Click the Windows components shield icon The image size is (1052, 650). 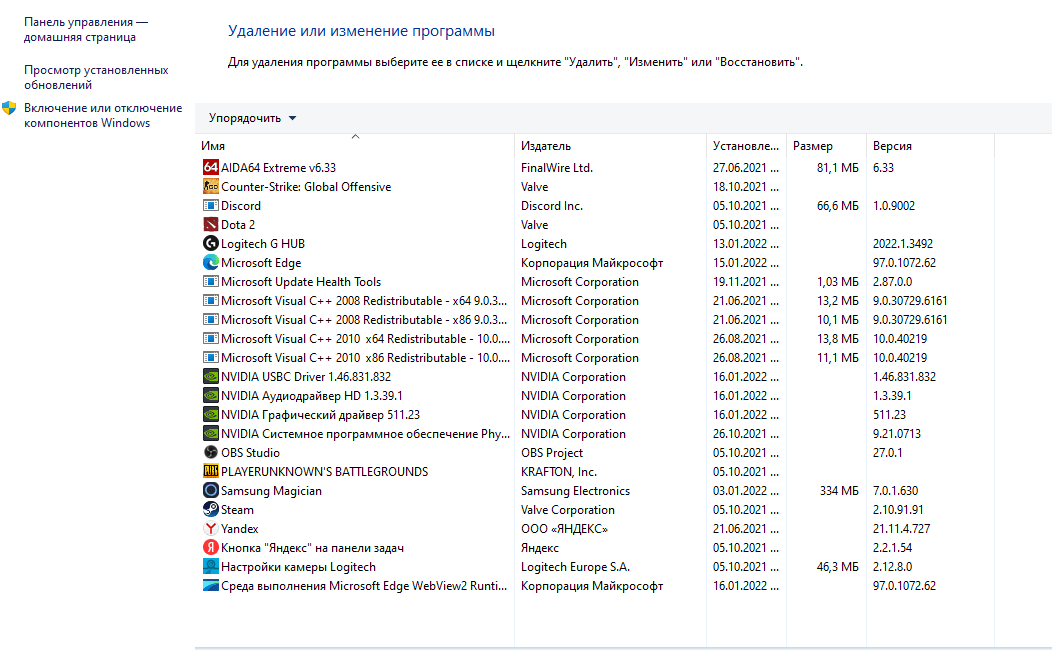pyautogui.click(x=9, y=108)
